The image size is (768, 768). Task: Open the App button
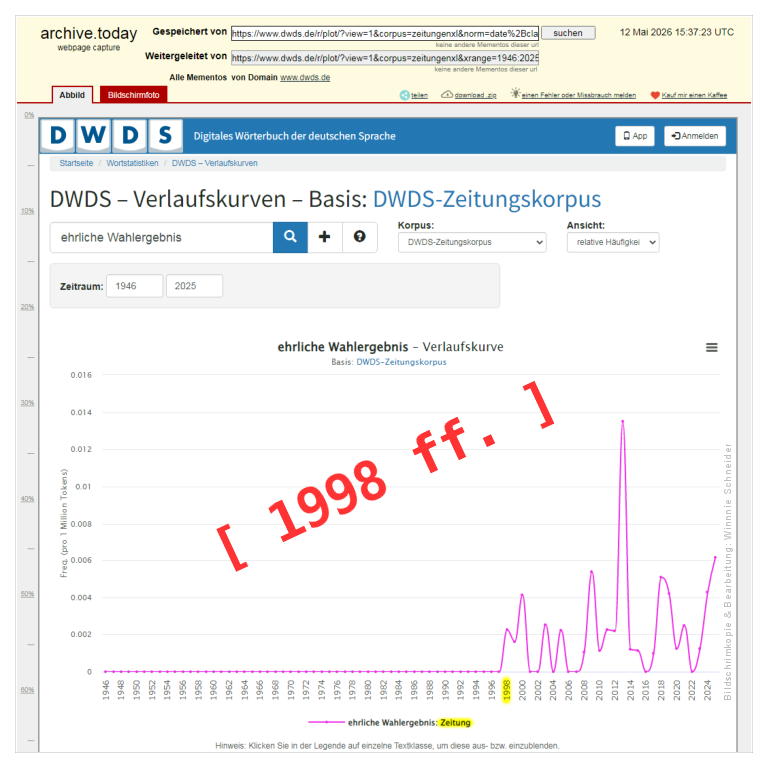point(635,136)
